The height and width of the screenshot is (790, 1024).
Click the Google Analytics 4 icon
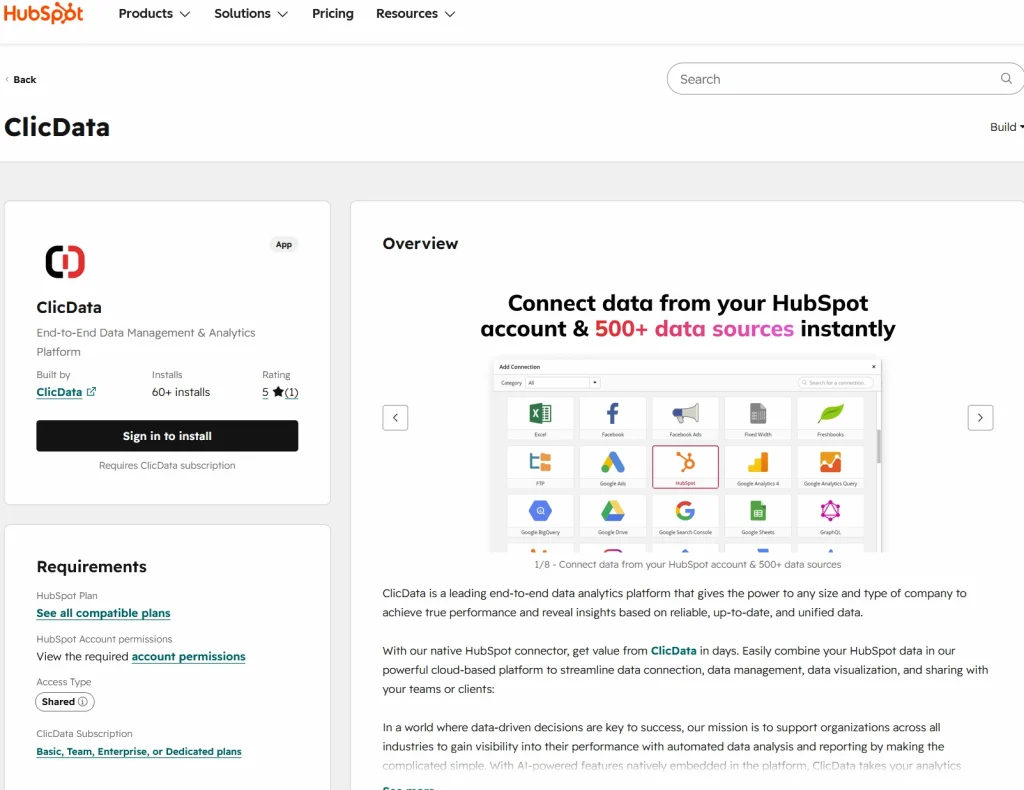coord(758,462)
